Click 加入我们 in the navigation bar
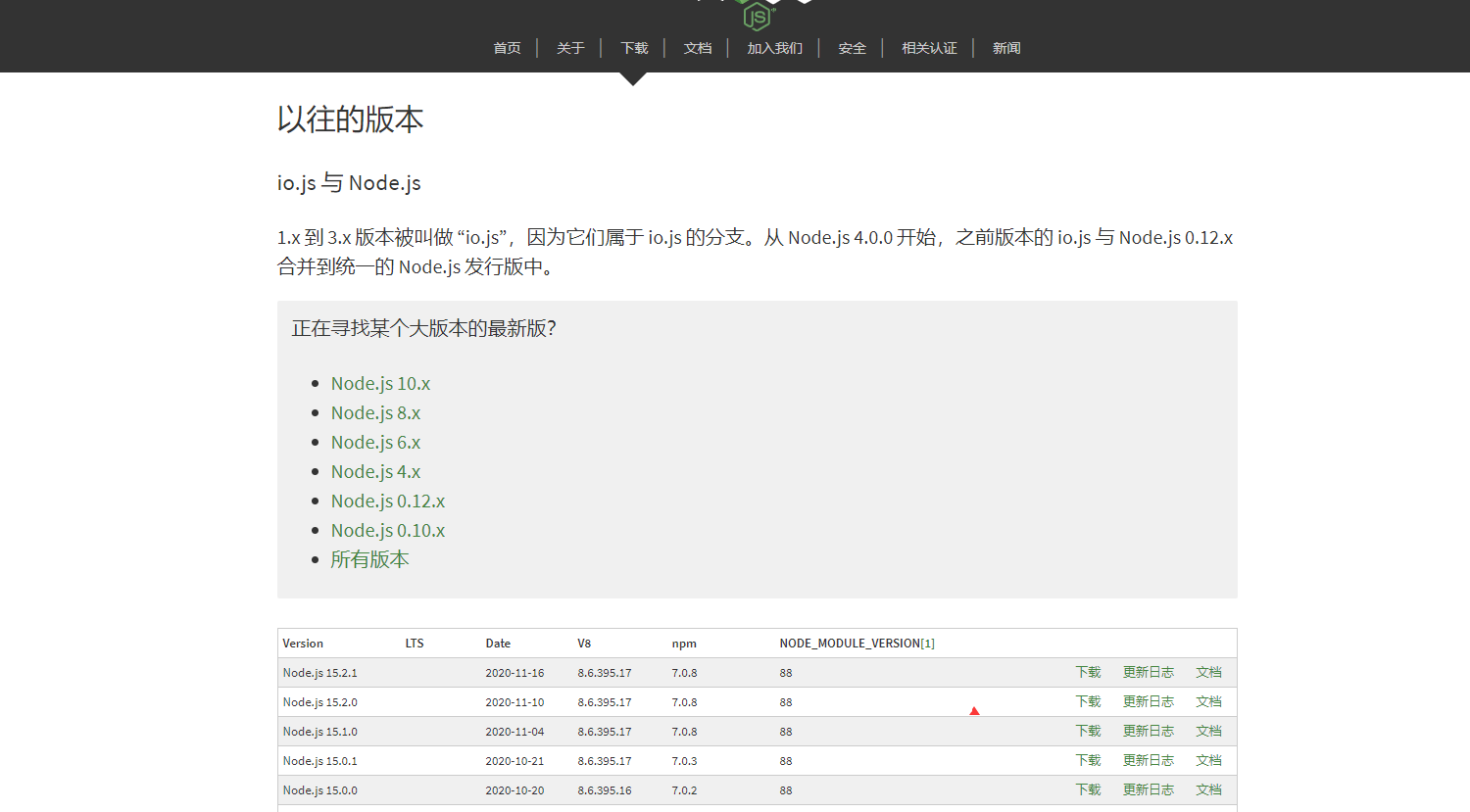 coord(773,47)
